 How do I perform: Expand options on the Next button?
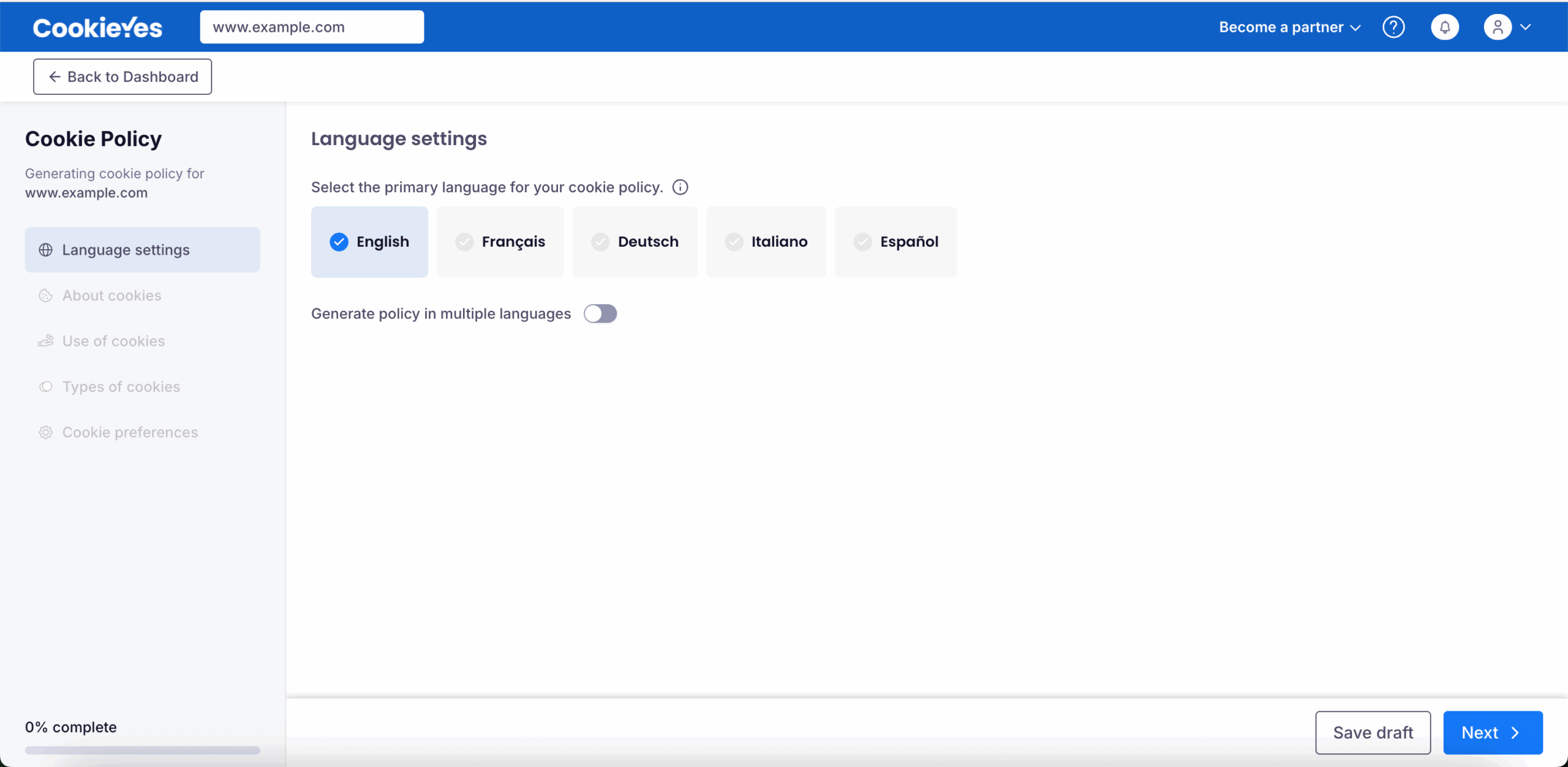coord(1516,732)
